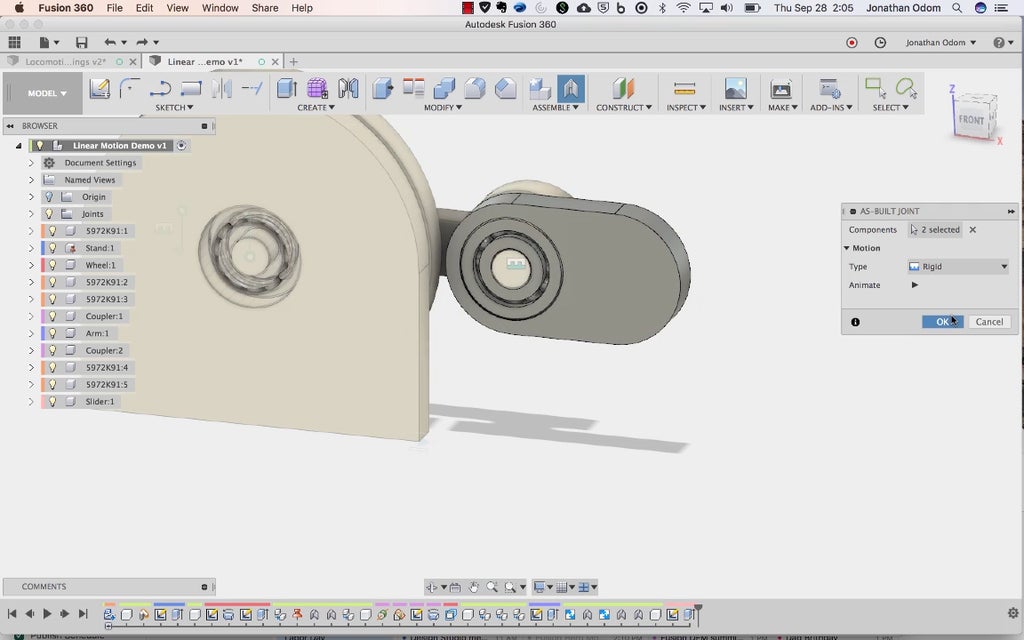The image size is (1024, 640).
Task: Open the joint Type dropdown set to Rigid
Action: pyautogui.click(x=958, y=267)
